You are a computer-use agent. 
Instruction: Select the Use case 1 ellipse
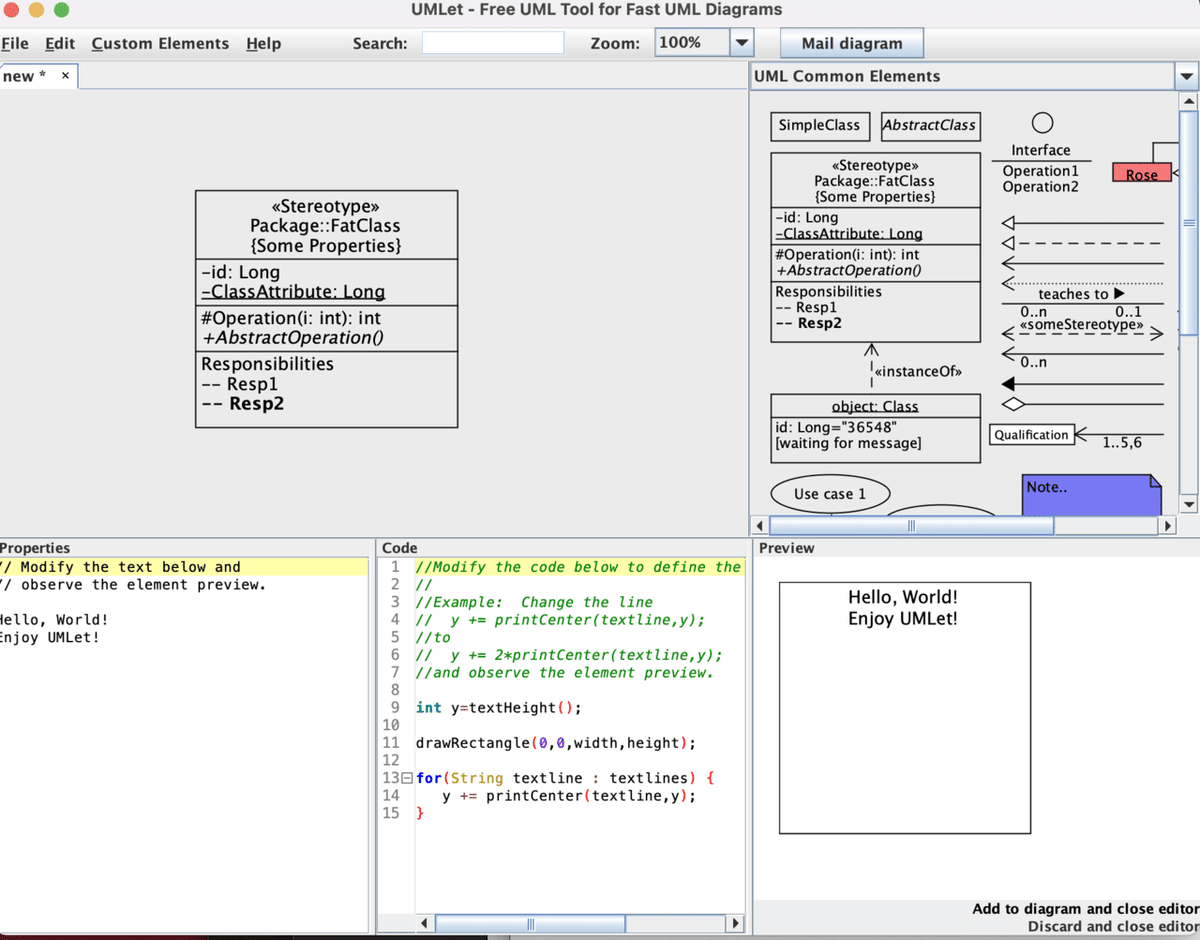830,494
